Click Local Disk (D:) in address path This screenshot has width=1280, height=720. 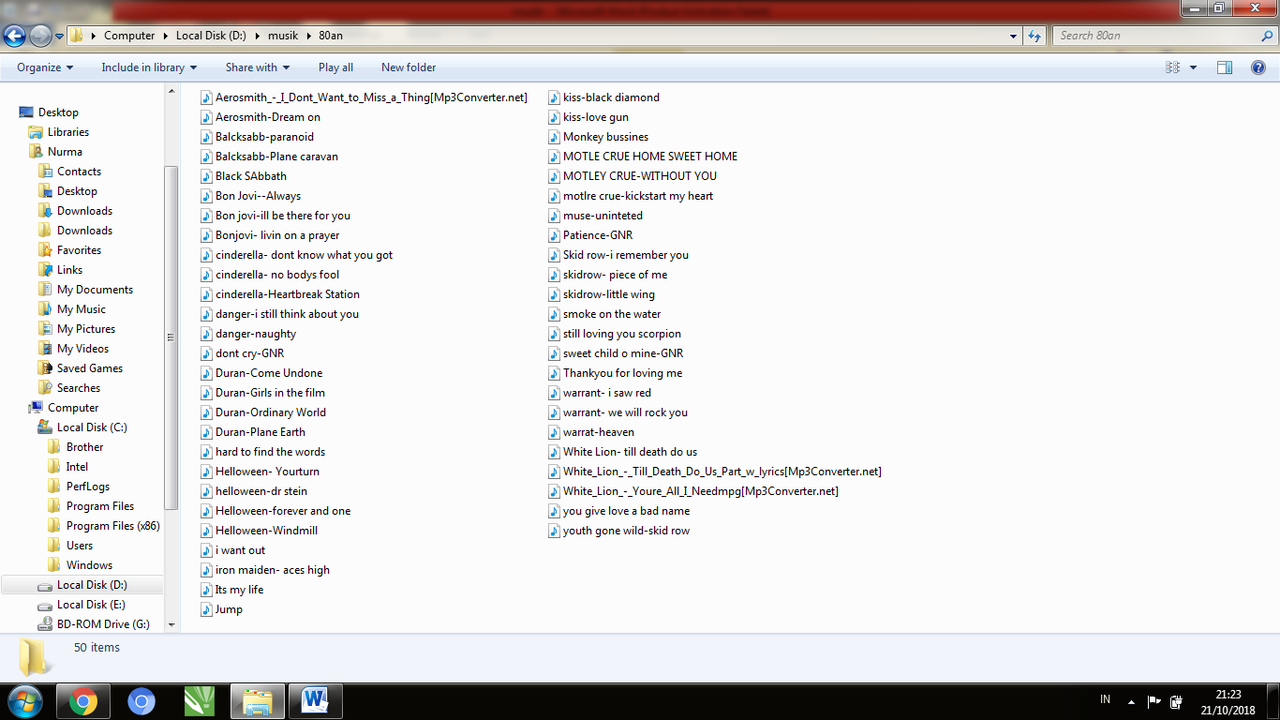coord(211,36)
